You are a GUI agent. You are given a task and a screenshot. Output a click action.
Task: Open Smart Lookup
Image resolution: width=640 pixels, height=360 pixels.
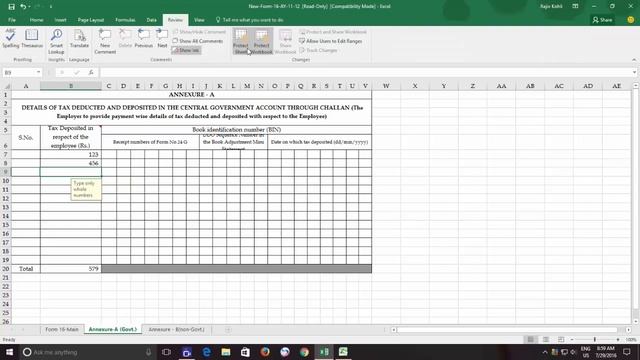(x=56, y=42)
